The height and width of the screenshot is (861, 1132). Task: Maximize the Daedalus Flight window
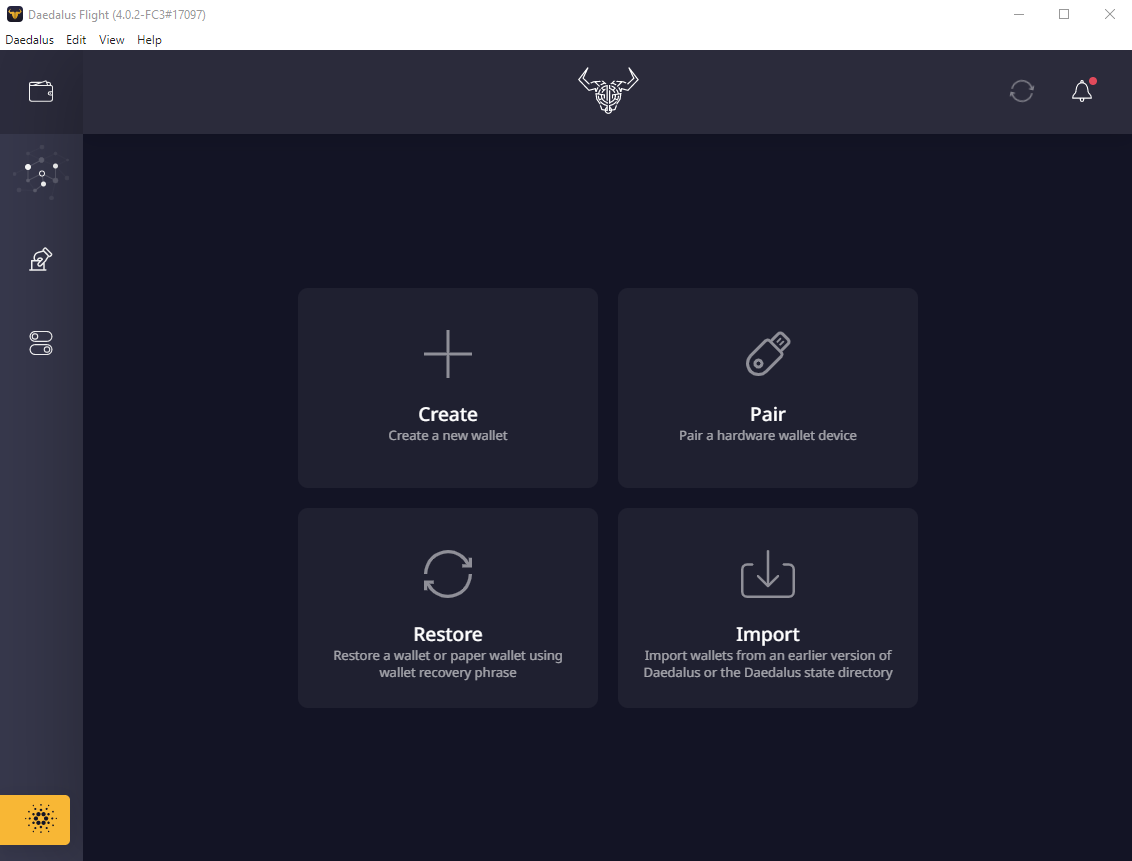pos(1064,15)
